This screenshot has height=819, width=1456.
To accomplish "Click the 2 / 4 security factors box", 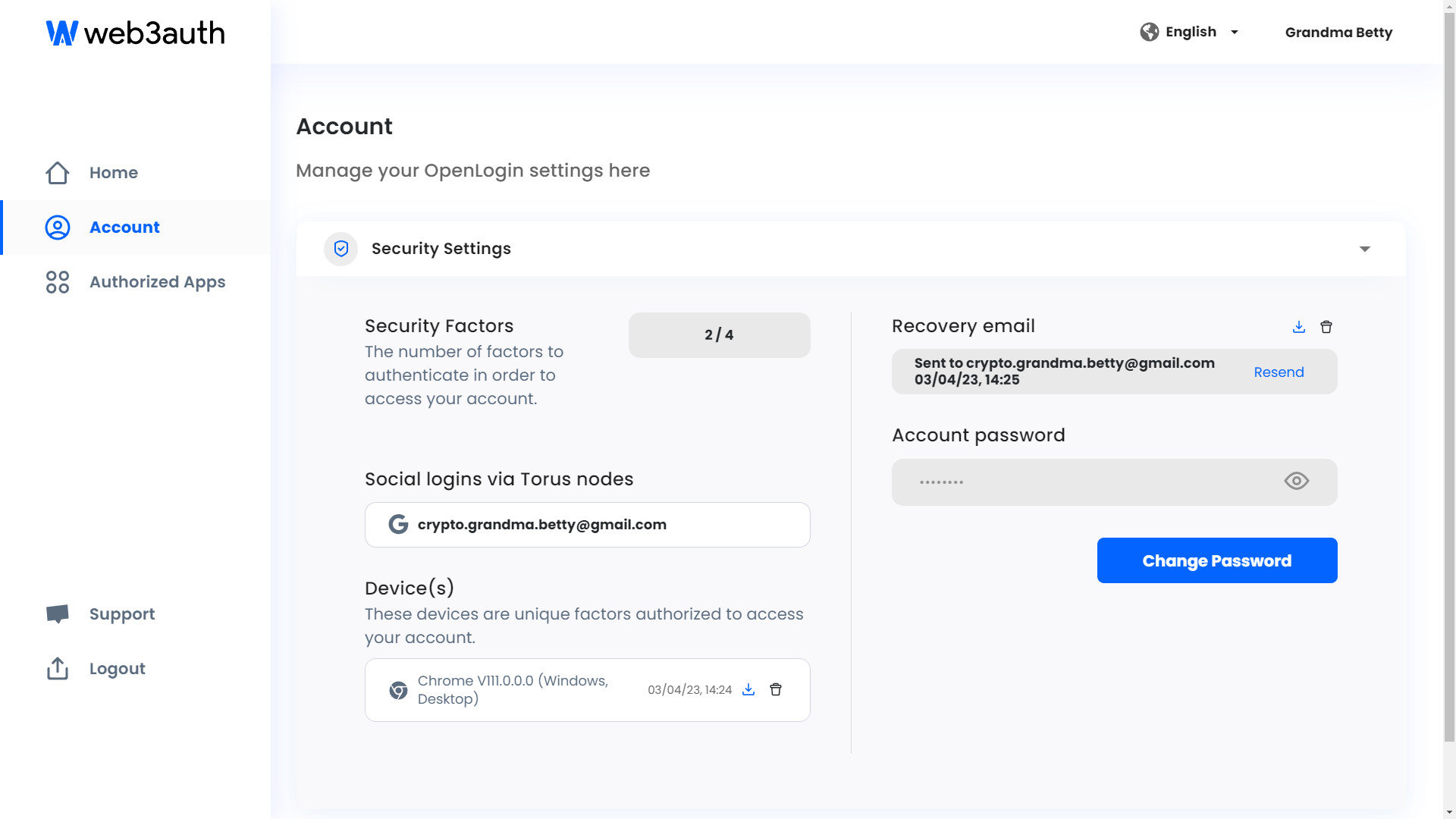I will click(719, 335).
